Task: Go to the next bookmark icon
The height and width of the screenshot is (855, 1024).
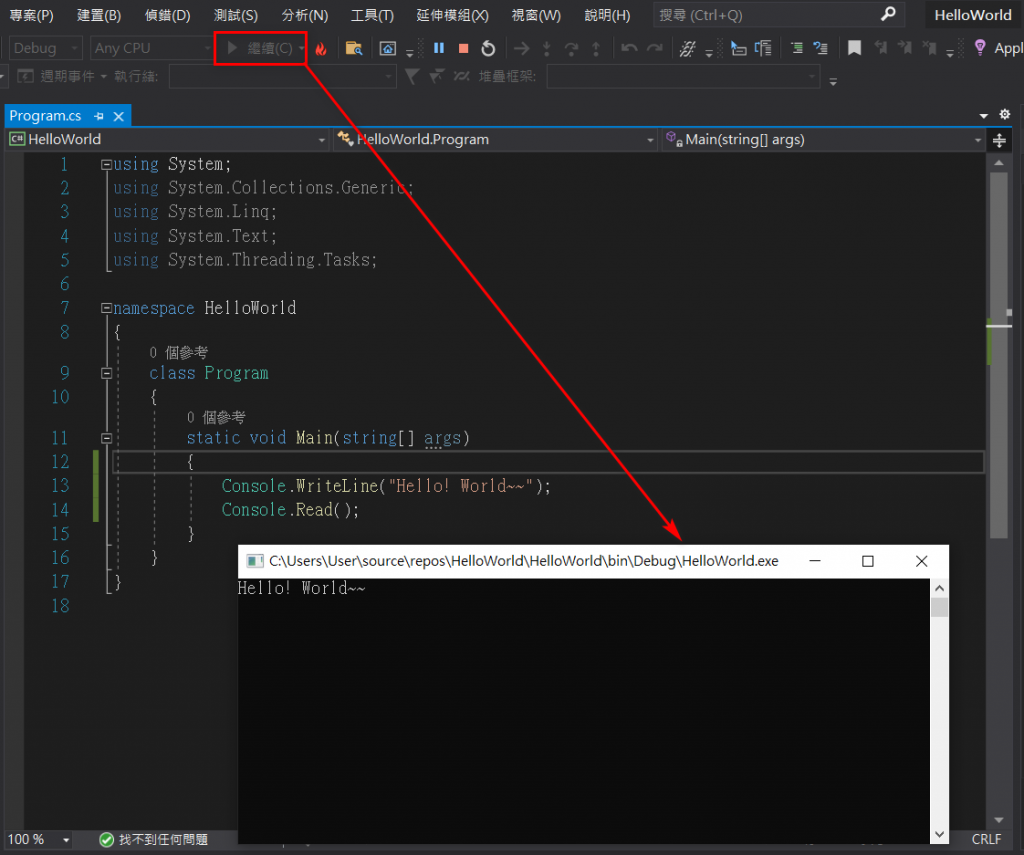Action: (x=904, y=48)
